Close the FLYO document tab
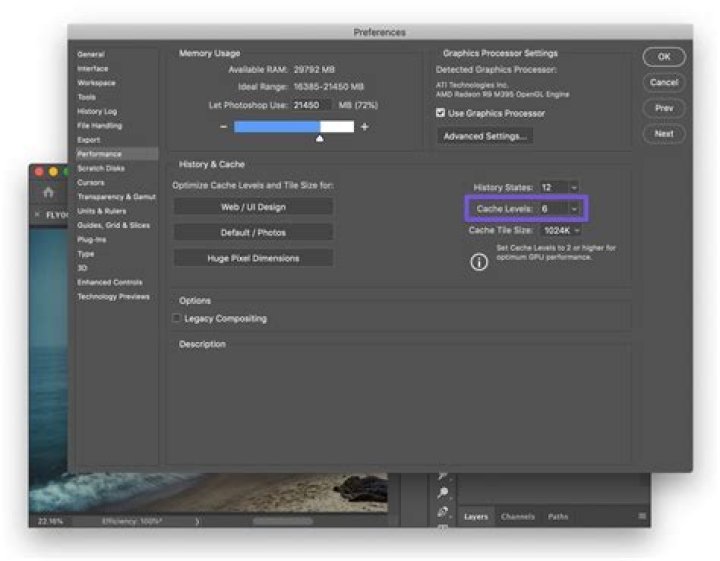This screenshot has height=561, width=720. pos(37,214)
